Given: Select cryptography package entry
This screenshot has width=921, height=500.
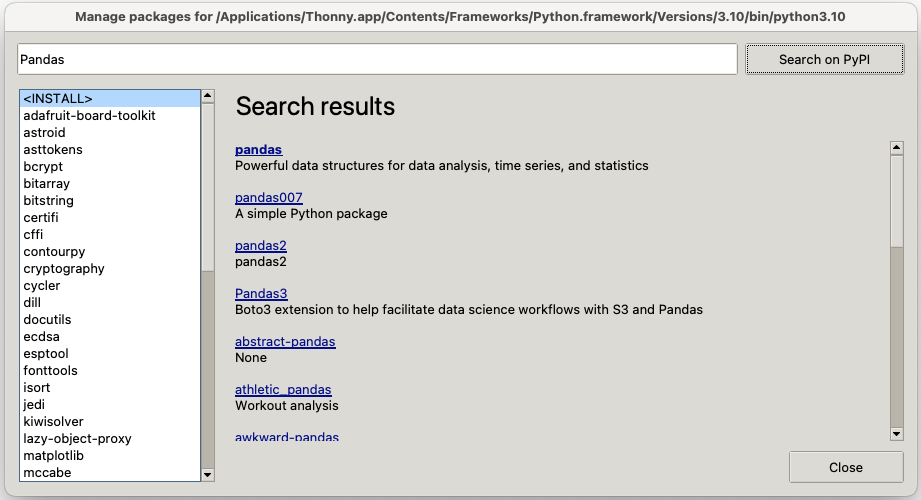Looking at the screenshot, I should pos(110,269).
